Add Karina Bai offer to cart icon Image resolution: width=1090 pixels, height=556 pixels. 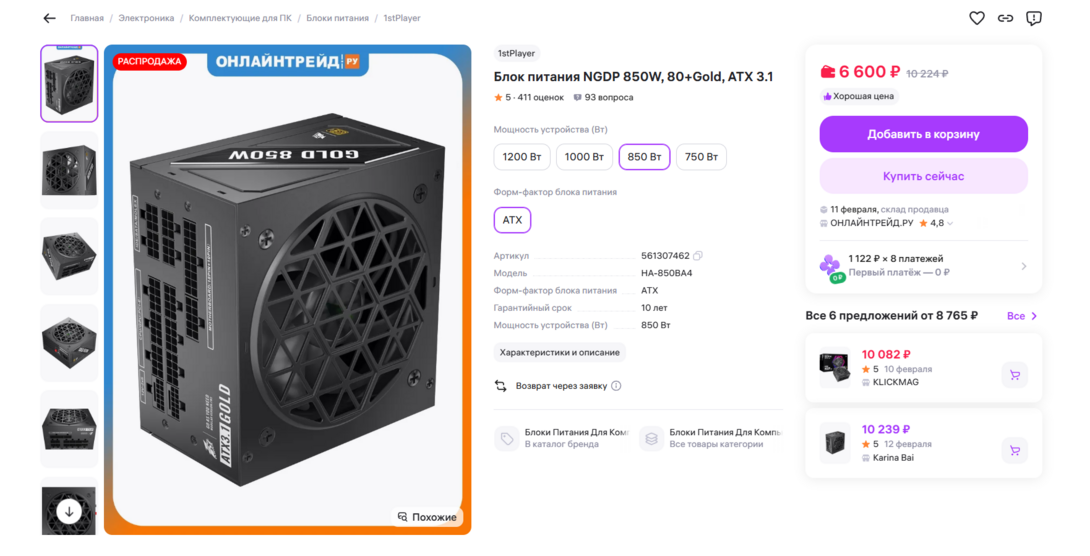pyautogui.click(x=1015, y=450)
